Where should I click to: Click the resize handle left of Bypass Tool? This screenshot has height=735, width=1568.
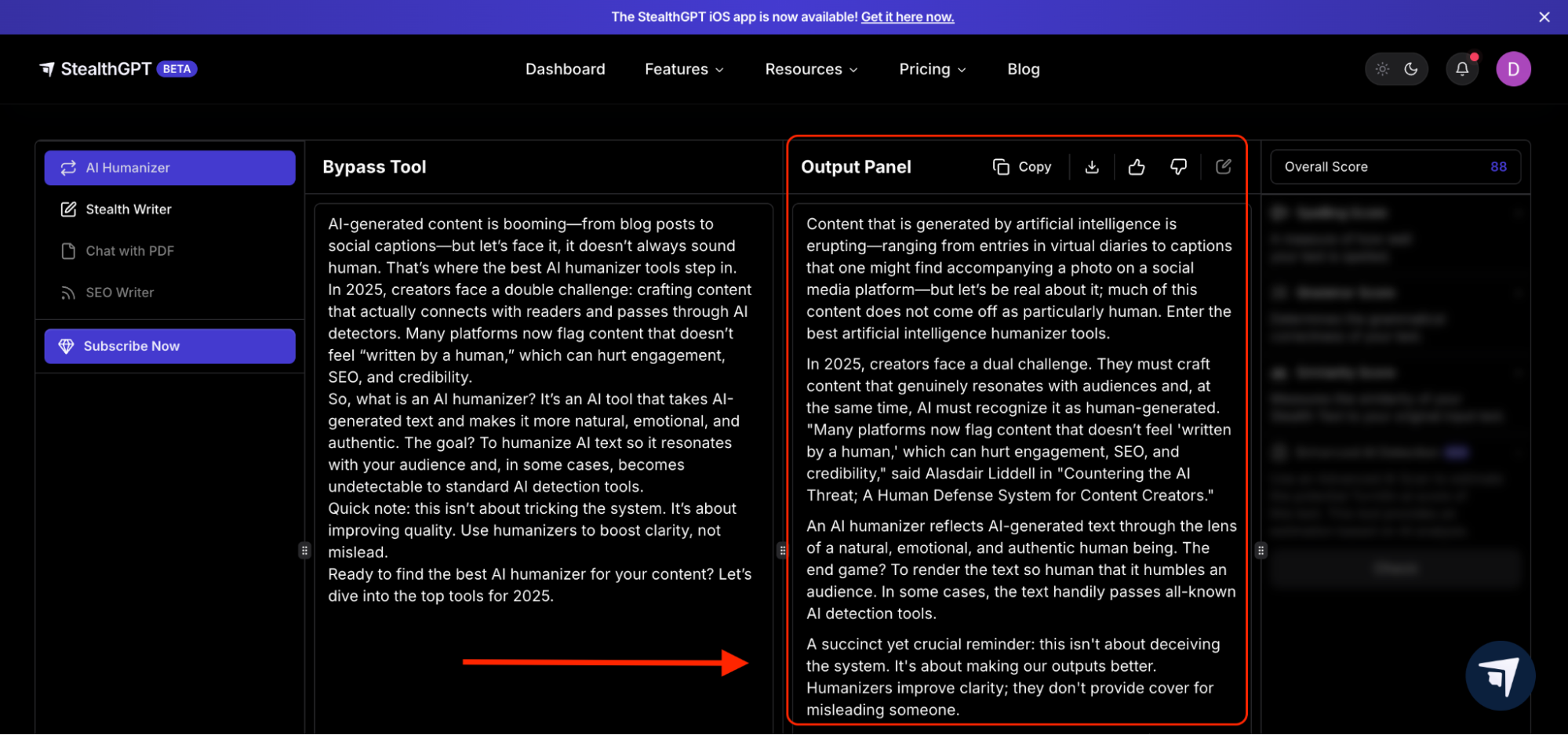tap(304, 551)
